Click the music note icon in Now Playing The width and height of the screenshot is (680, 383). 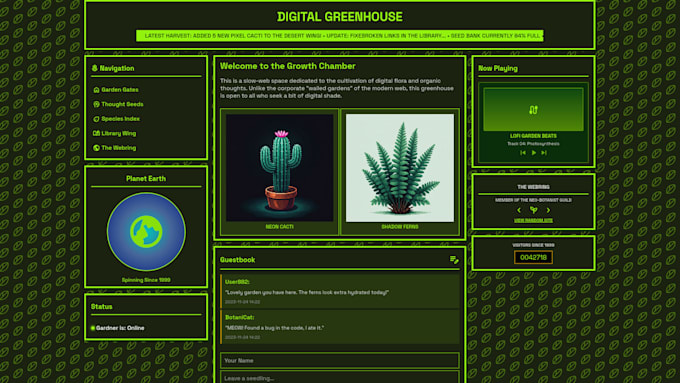click(533, 110)
